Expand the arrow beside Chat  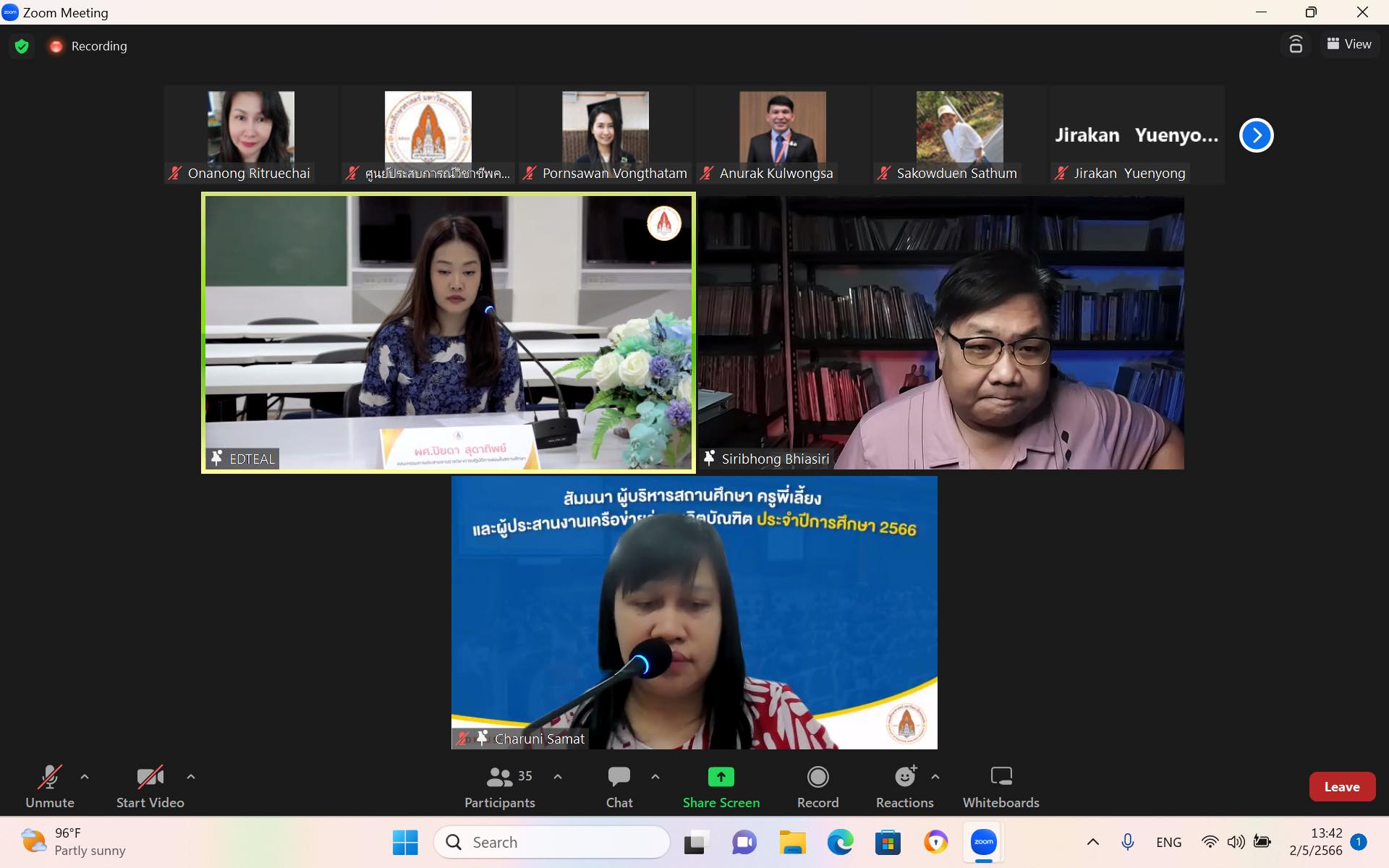tap(655, 777)
